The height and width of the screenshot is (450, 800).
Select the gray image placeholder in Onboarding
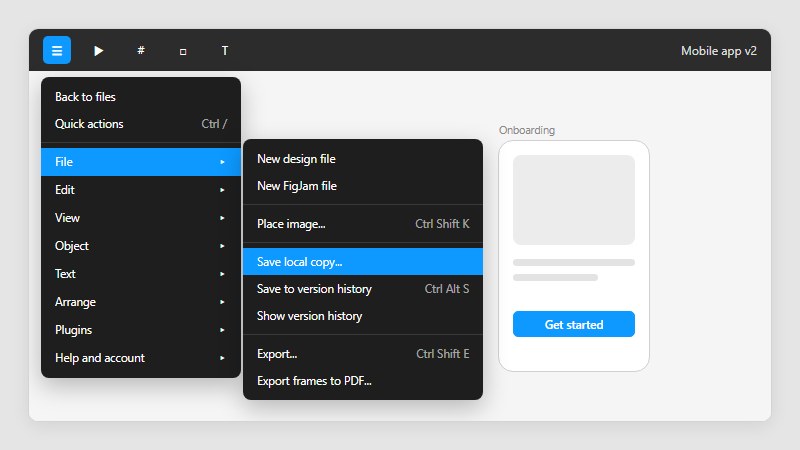(573, 199)
